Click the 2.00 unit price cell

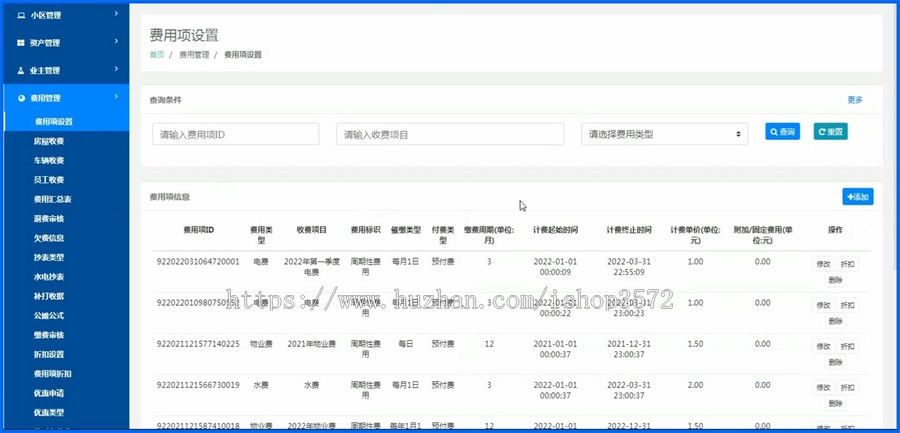(x=695, y=385)
